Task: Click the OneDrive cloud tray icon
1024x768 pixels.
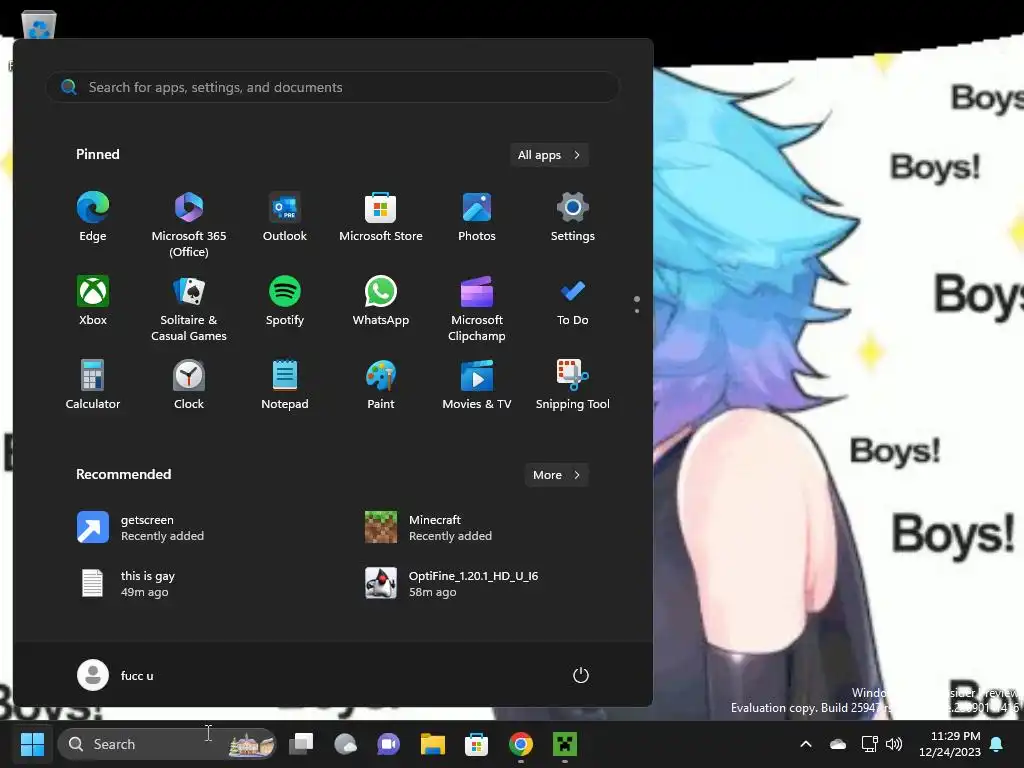Action: pos(838,744)
